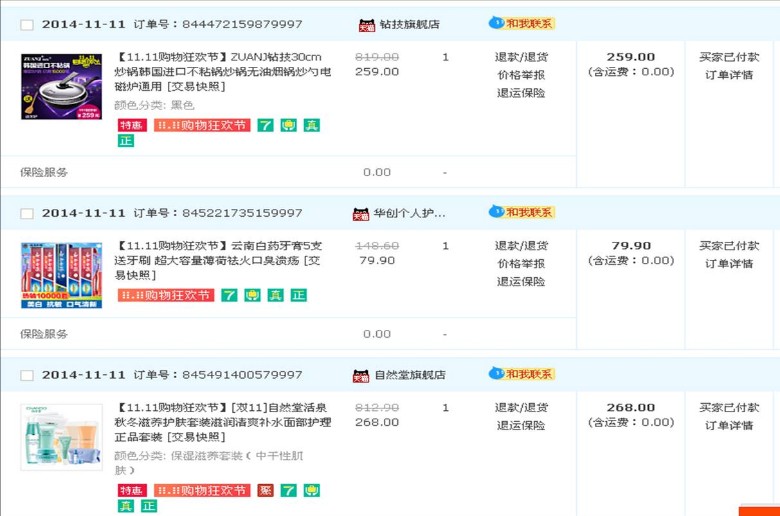Viewport: 780px width, 516px height.
Task: Open the 自然堂 skincare set thumbnail
Action: [x=62, y=437]
